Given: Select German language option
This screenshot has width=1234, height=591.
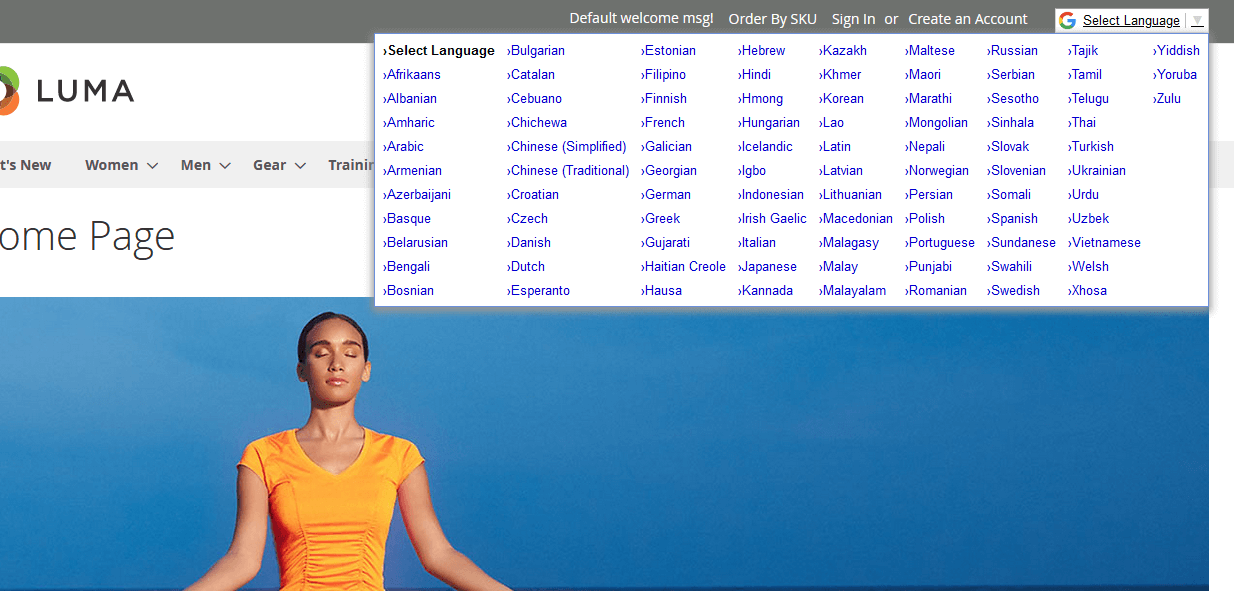Looking at the screenshot, I should point(666,194).
